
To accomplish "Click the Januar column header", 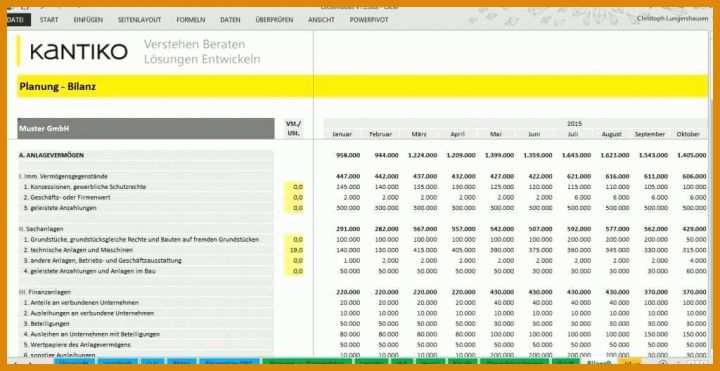I will pos(342,134).
